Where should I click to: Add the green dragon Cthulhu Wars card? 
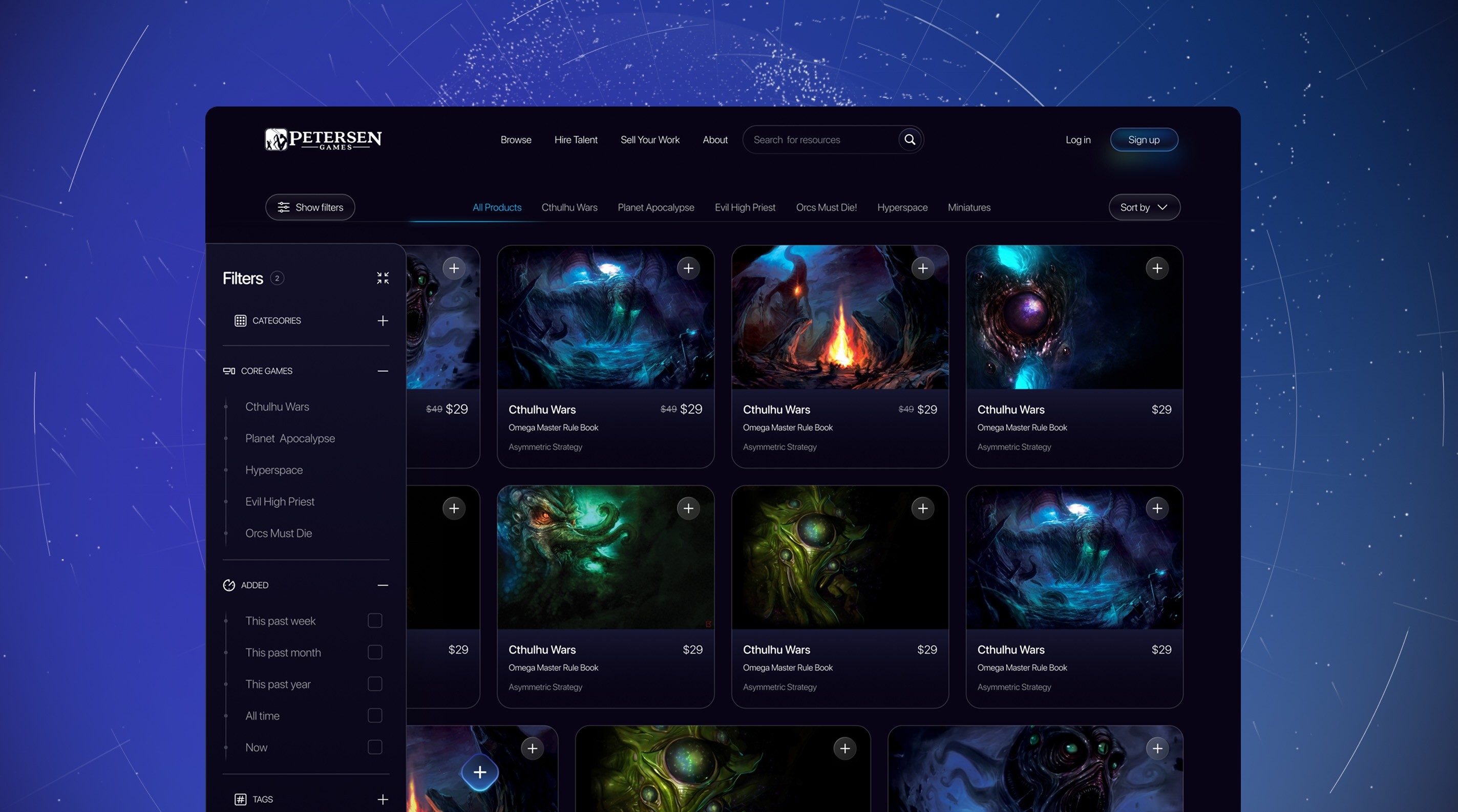click(688, 509)
